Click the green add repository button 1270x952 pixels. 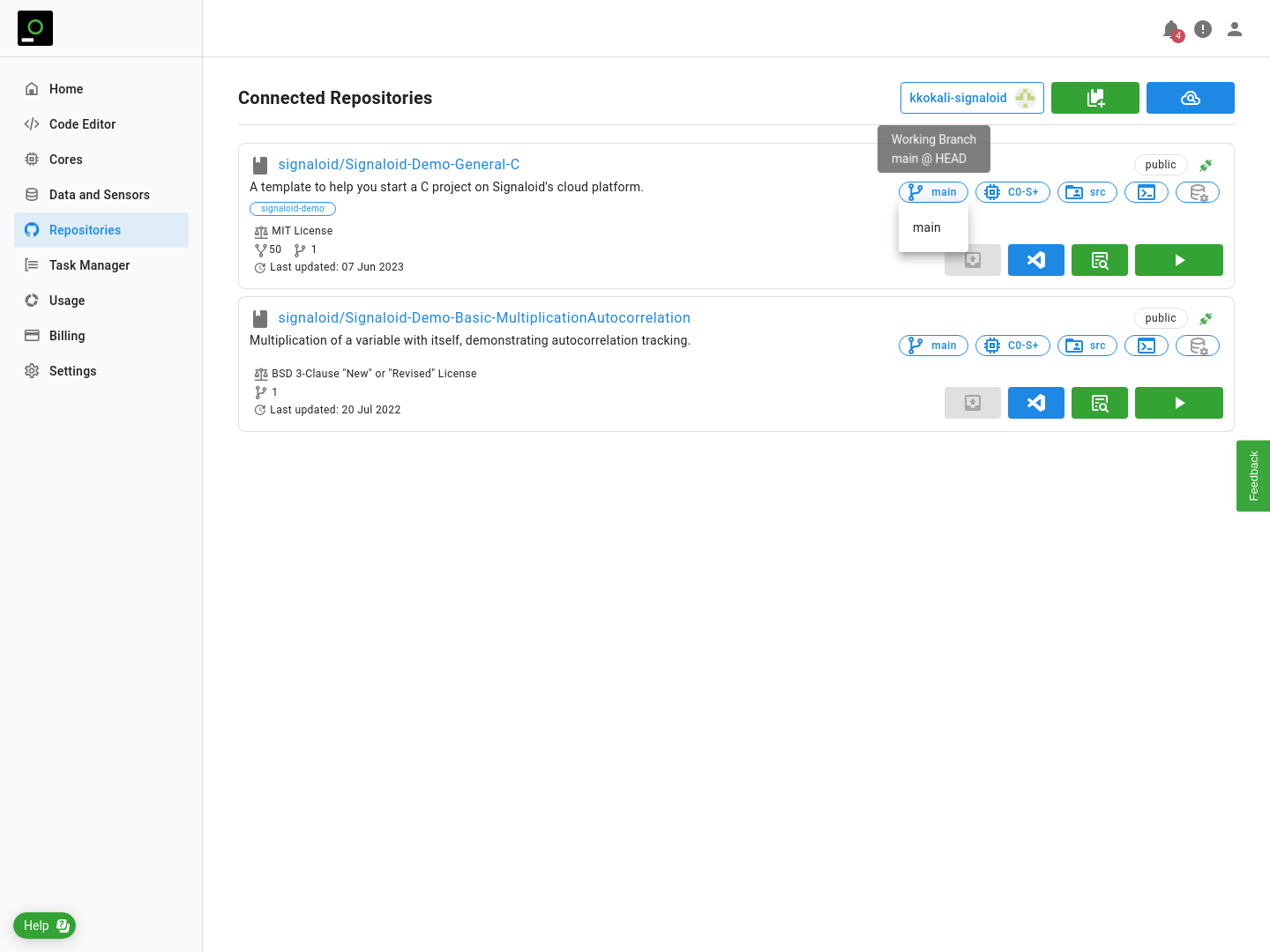(1094, 98)
